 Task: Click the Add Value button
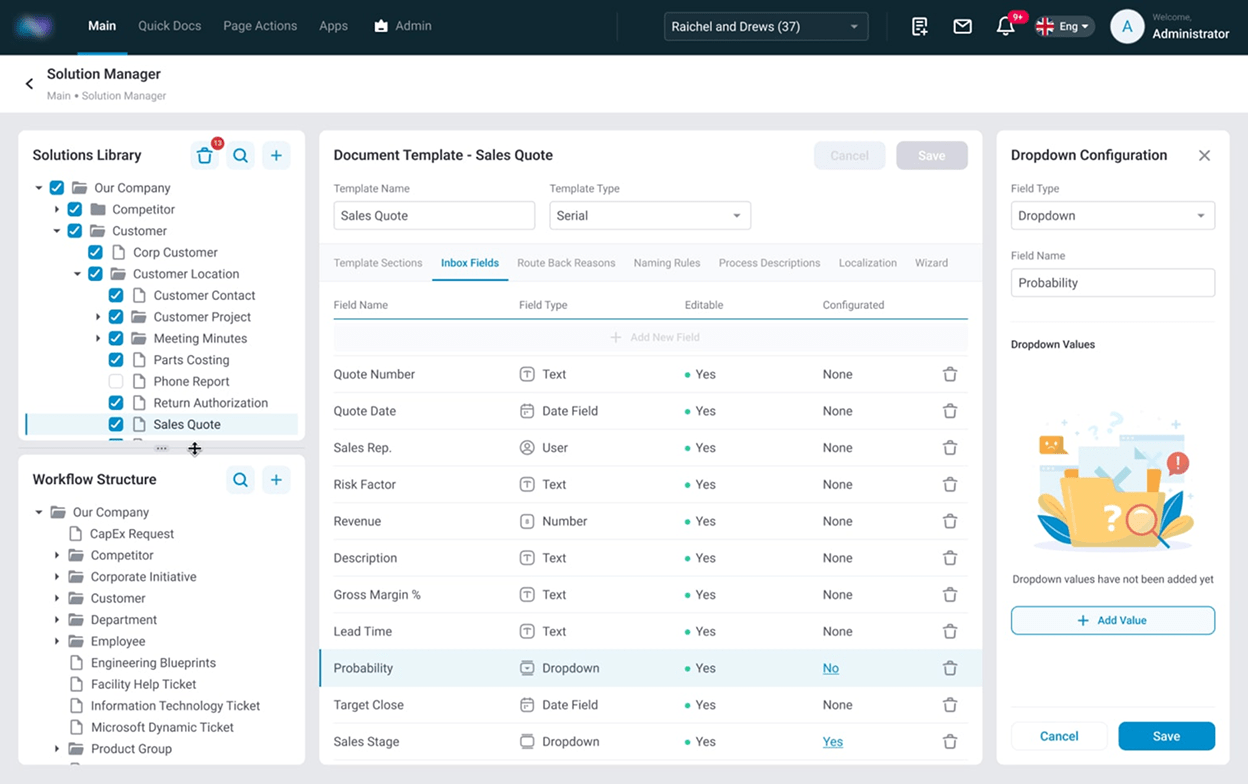[1112, 620]
